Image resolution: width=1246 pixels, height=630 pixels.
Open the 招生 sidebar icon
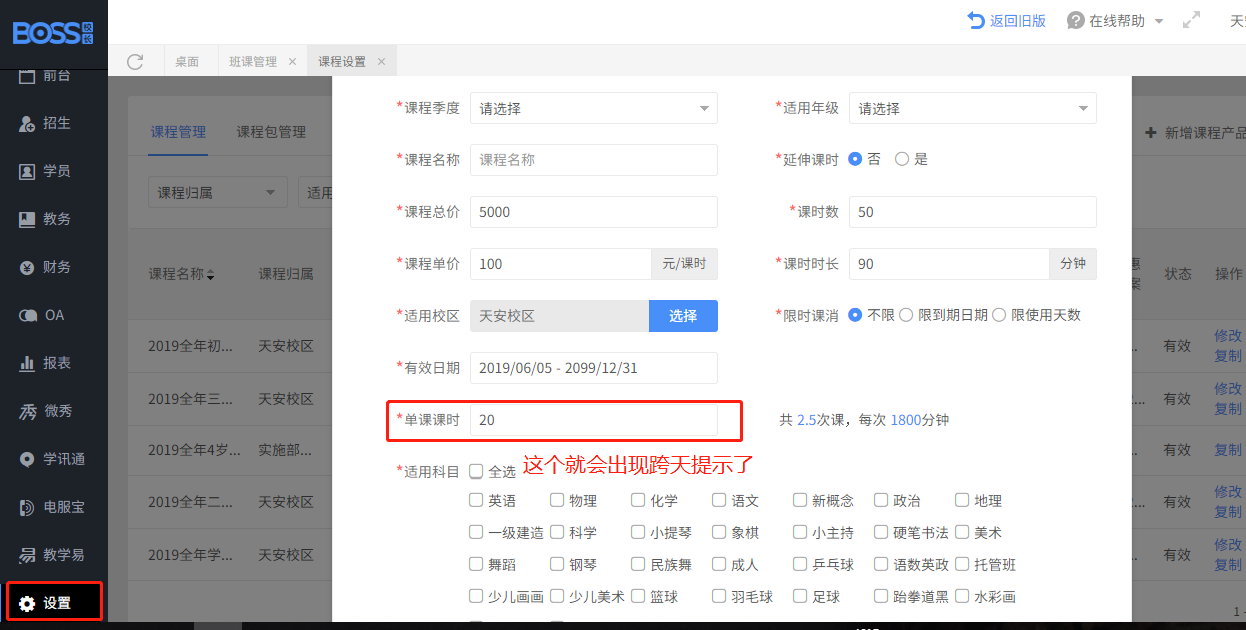coord(27,123)
